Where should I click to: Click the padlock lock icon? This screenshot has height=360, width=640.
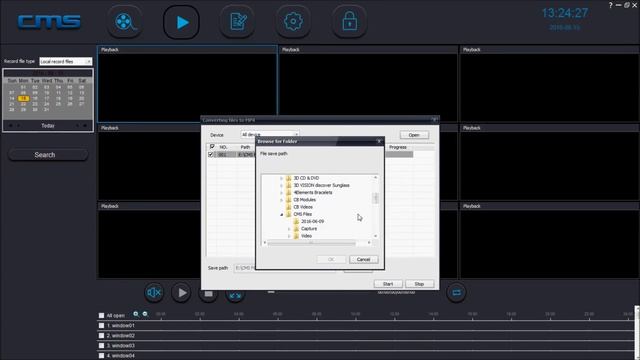pos(349,22)
